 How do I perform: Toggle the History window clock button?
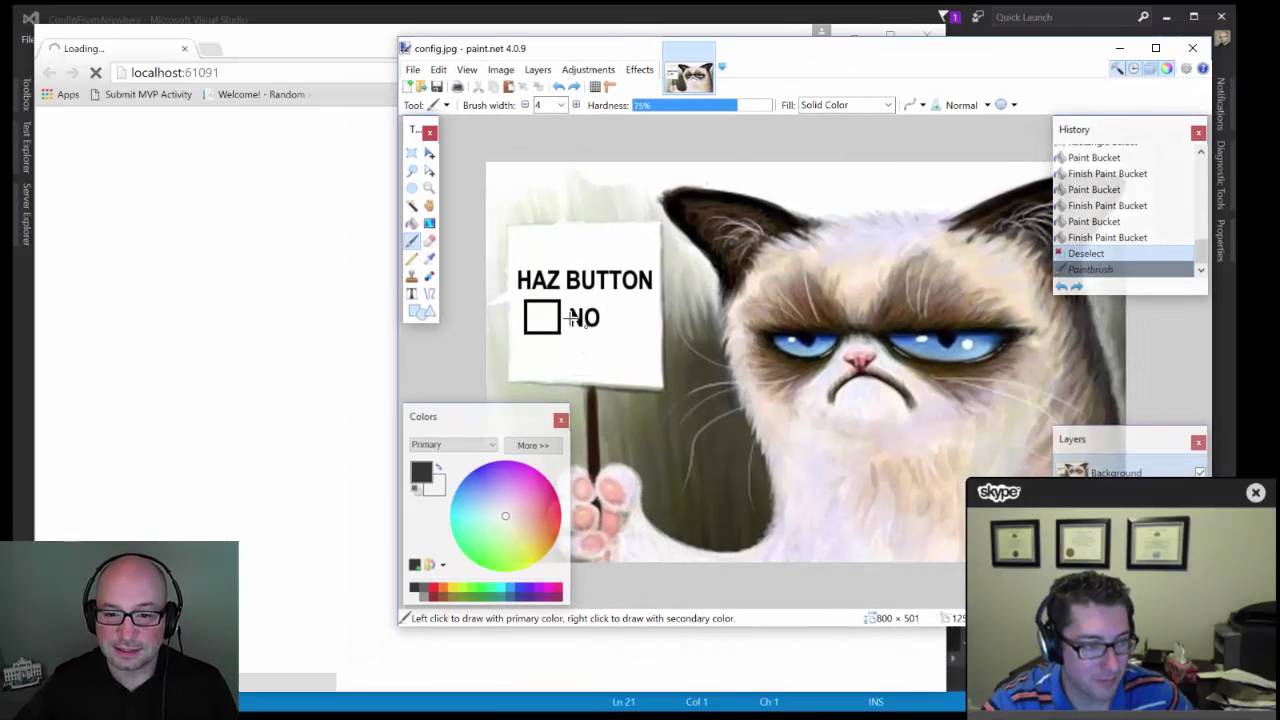click(1133, 69)
